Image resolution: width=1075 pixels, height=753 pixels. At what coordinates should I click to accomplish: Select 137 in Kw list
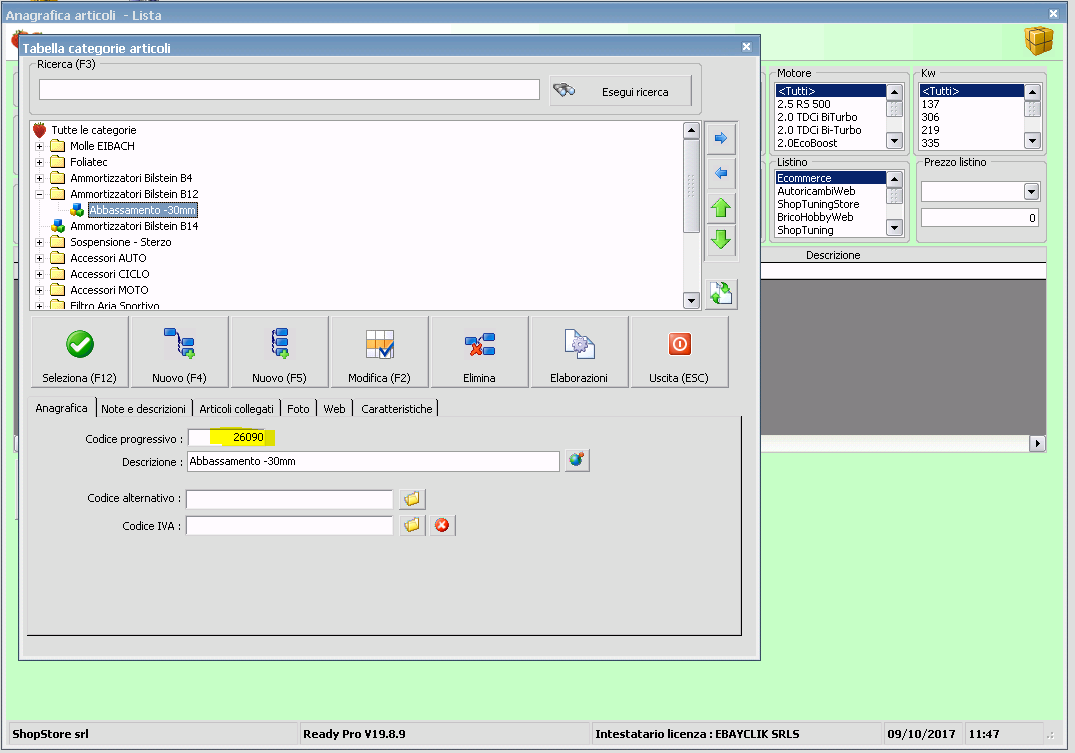coord(971,104)
